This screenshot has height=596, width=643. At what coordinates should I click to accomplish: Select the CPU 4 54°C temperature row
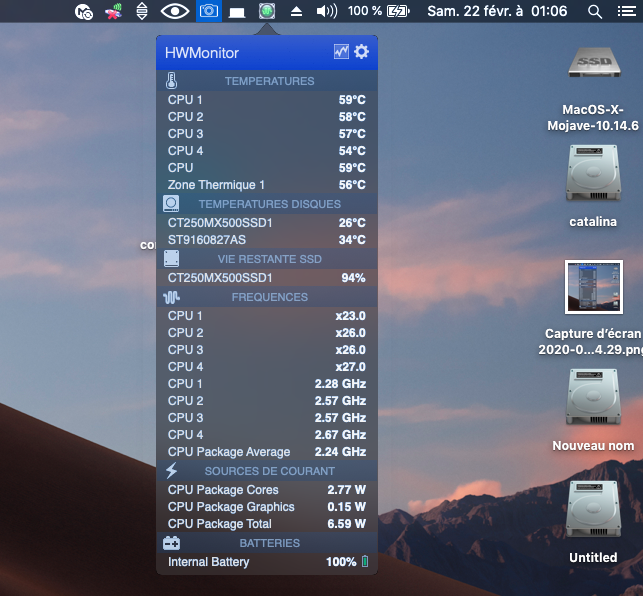click(267, 151)
